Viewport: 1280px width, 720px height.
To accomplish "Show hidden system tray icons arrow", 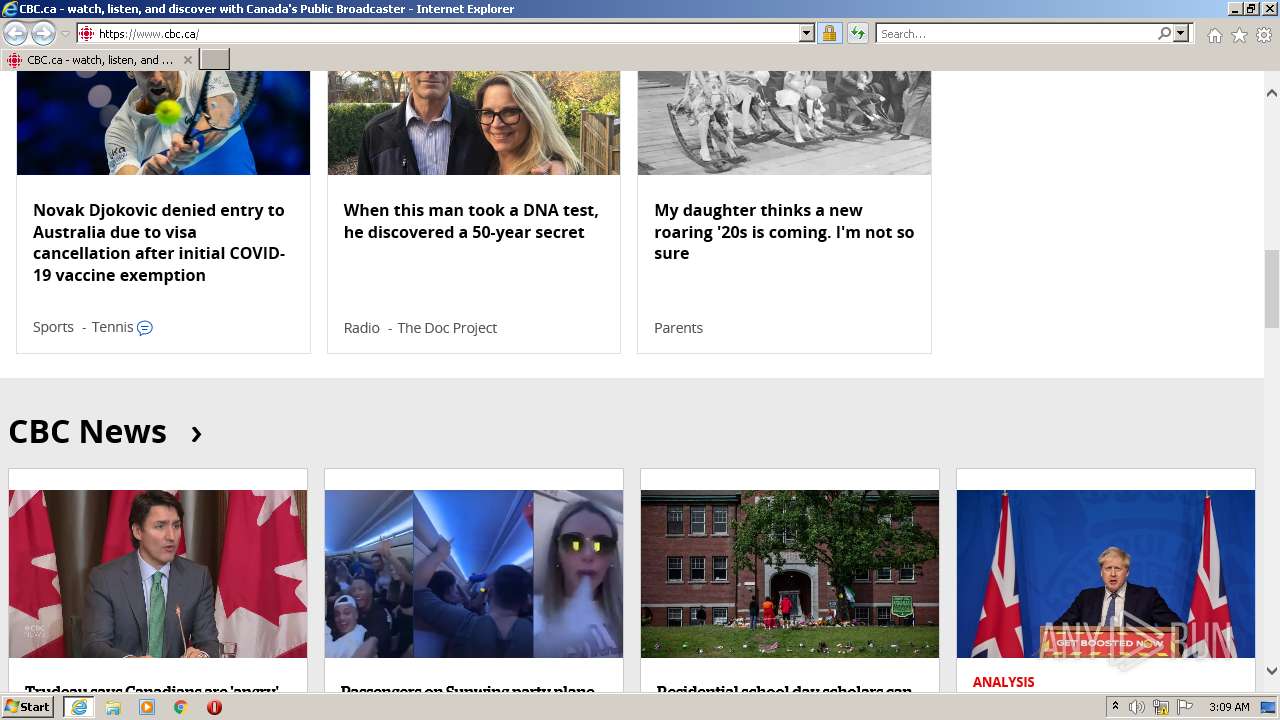I will tap(1115, 707).
